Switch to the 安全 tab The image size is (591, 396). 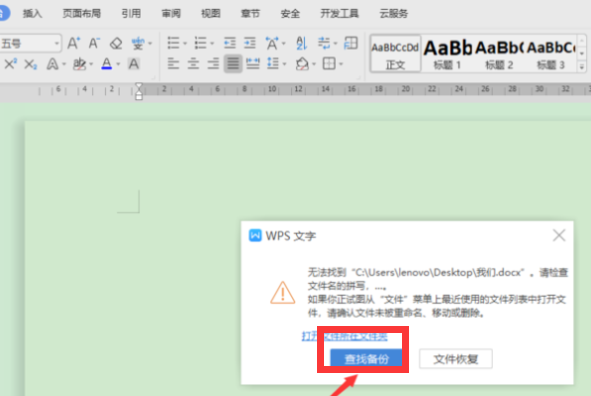click(x=290, y=14)
